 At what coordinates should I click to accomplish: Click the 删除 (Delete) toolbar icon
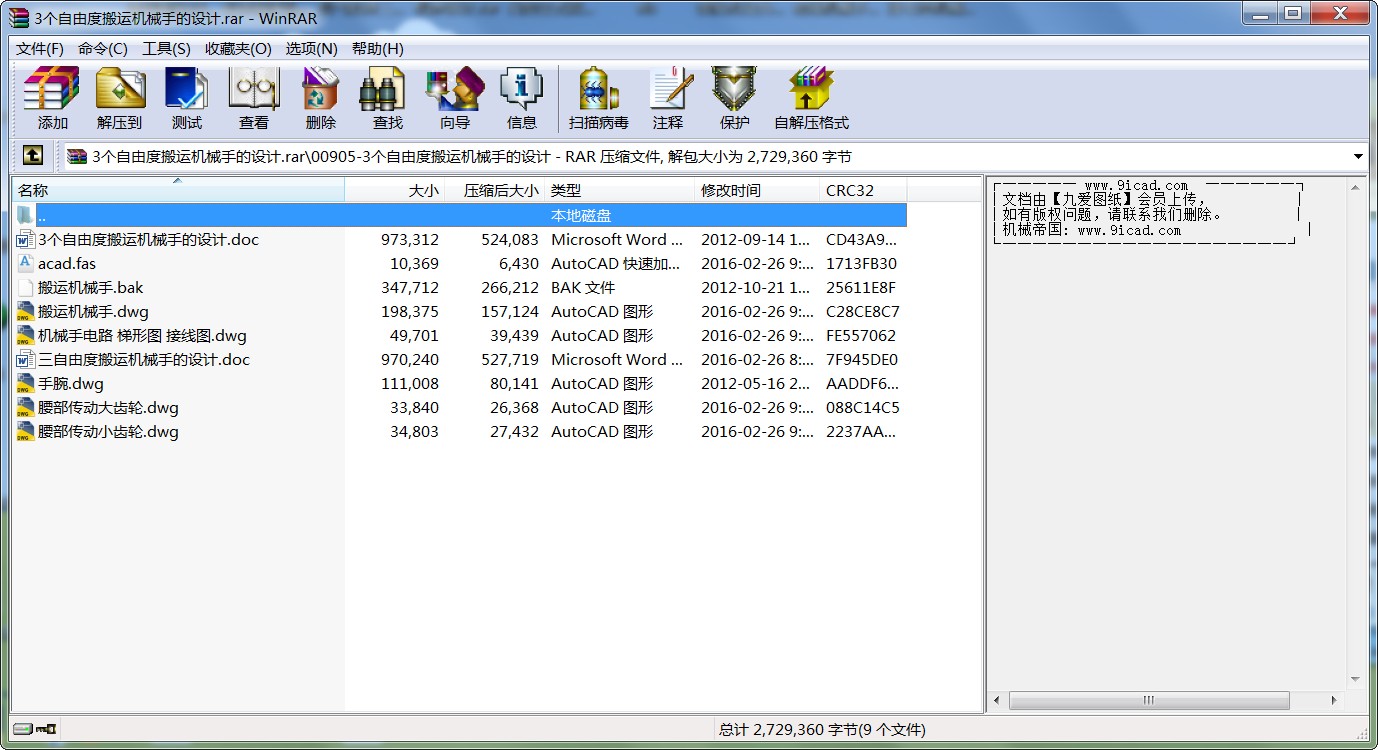[321, 99]
